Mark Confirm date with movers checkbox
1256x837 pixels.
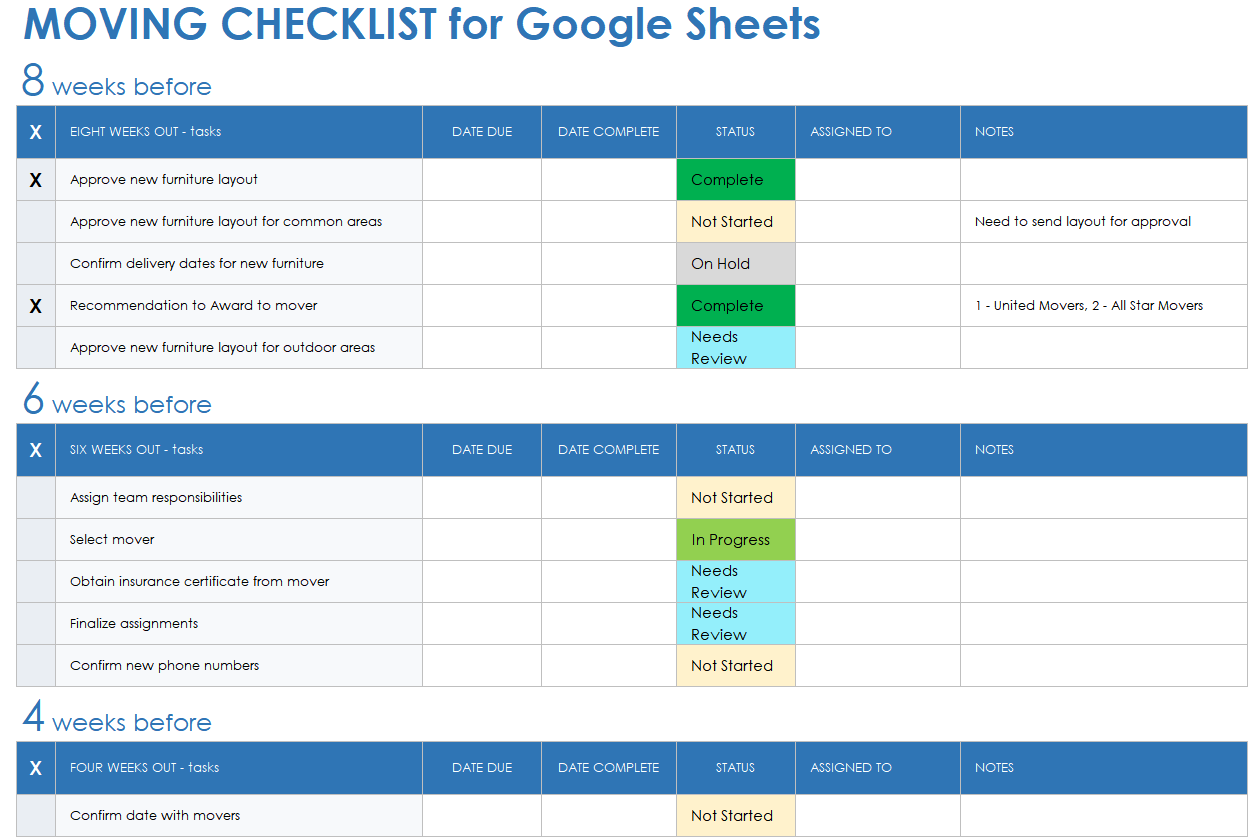tap(36, 816)
